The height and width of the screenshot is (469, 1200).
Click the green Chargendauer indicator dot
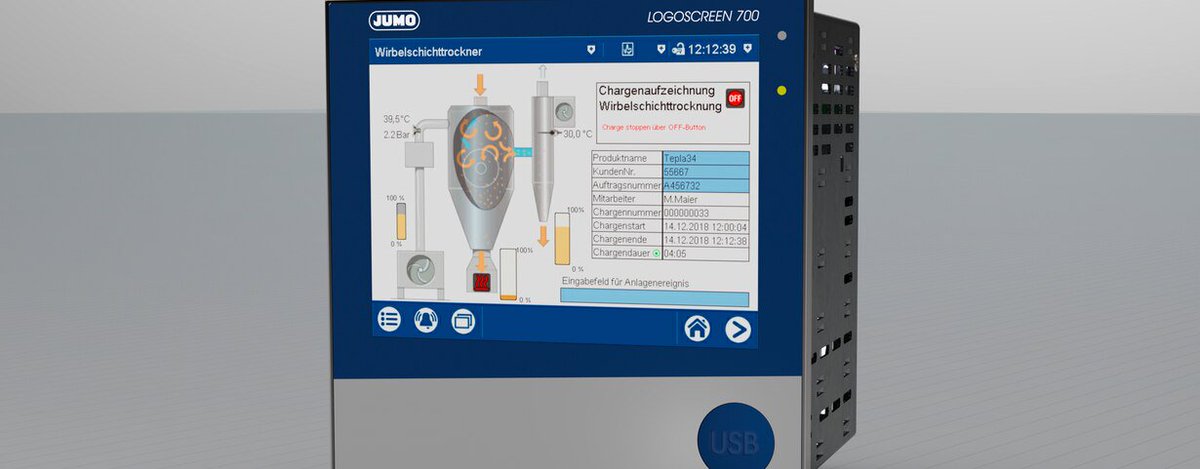point(655,254)
